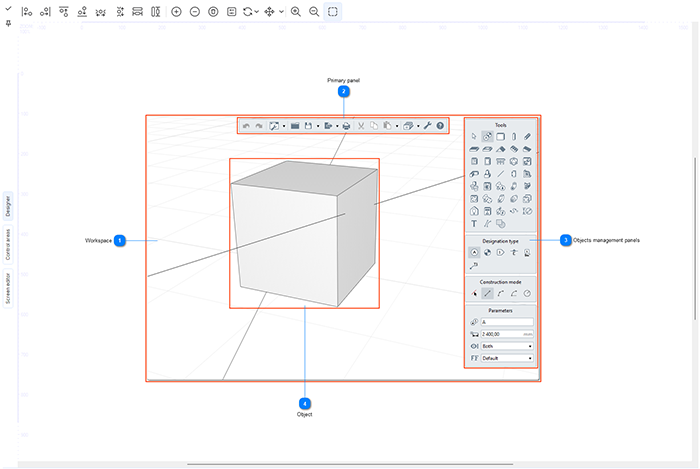Click the save disk icon in Primary panel
Image resolution: width=700 pixels, height=469 pixels.
point(308,126)
